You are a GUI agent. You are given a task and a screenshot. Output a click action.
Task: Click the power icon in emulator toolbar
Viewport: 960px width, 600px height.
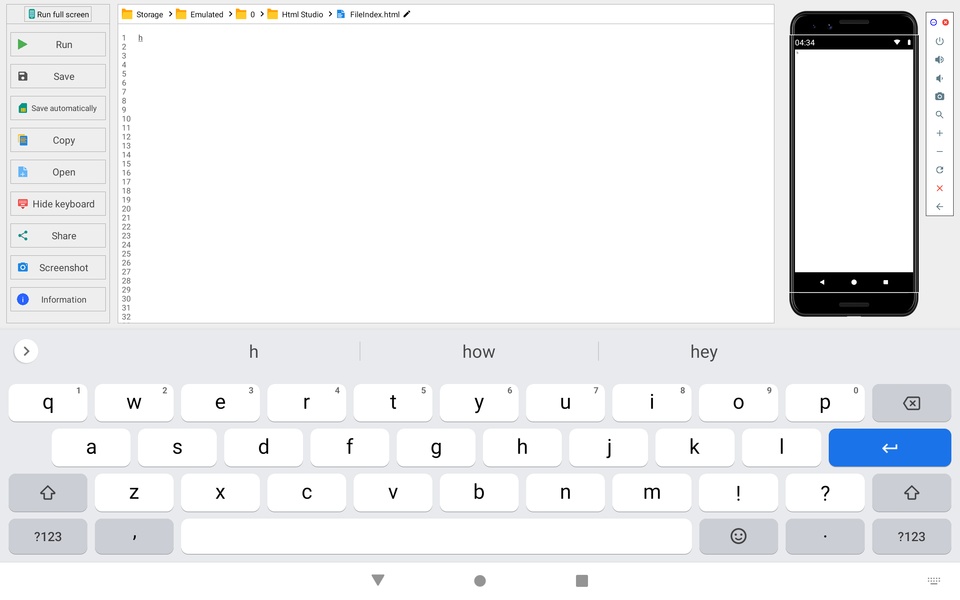click(939, 41)
